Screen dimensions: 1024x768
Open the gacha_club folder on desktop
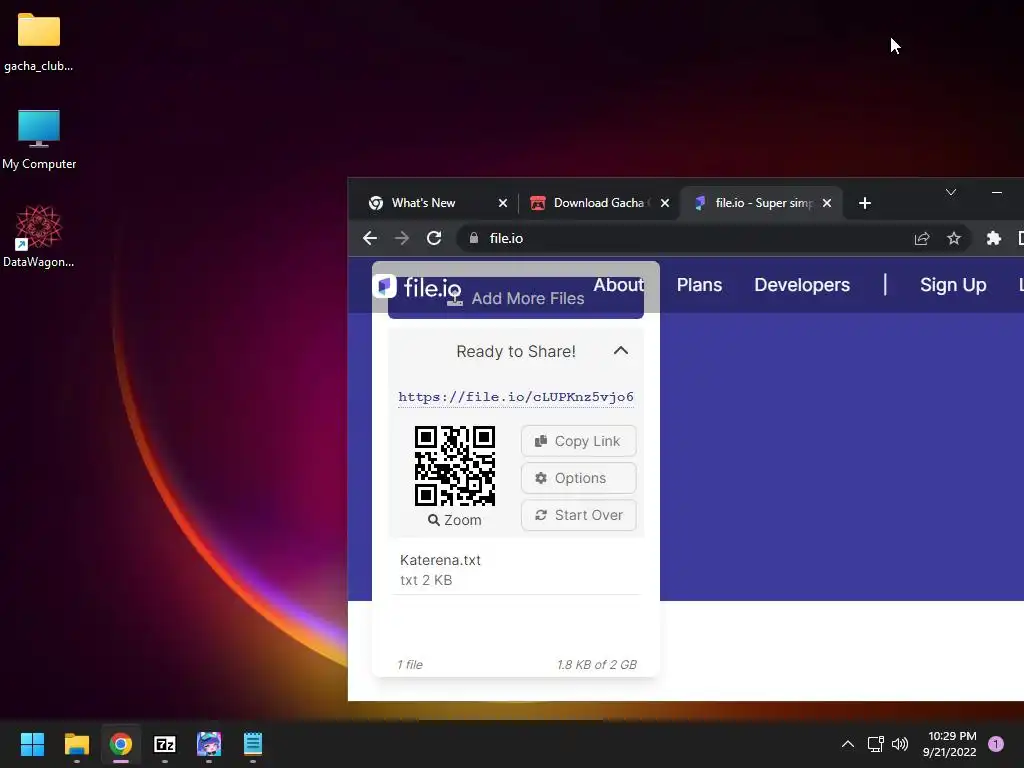pyautogui.click(x=39, y=42)
